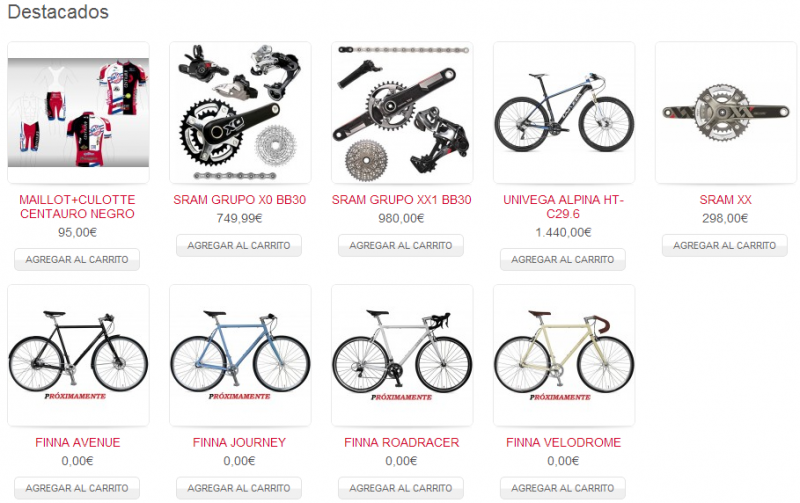800x503 pixels.
Task: Open the black Finna Avenue bike image
Action: click(78, 355)
